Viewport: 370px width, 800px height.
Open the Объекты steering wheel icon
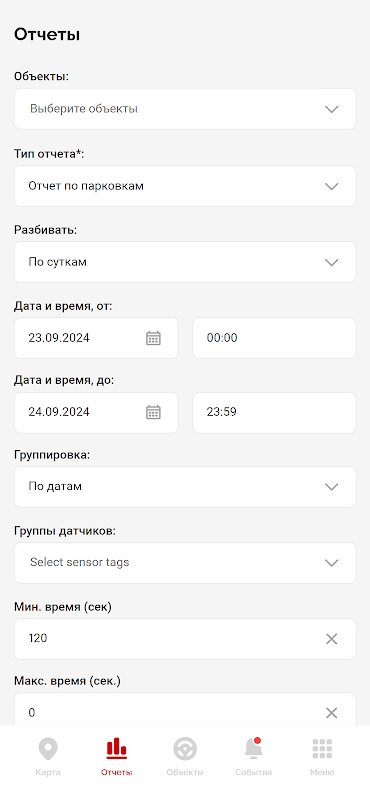(x=185, y=749)
